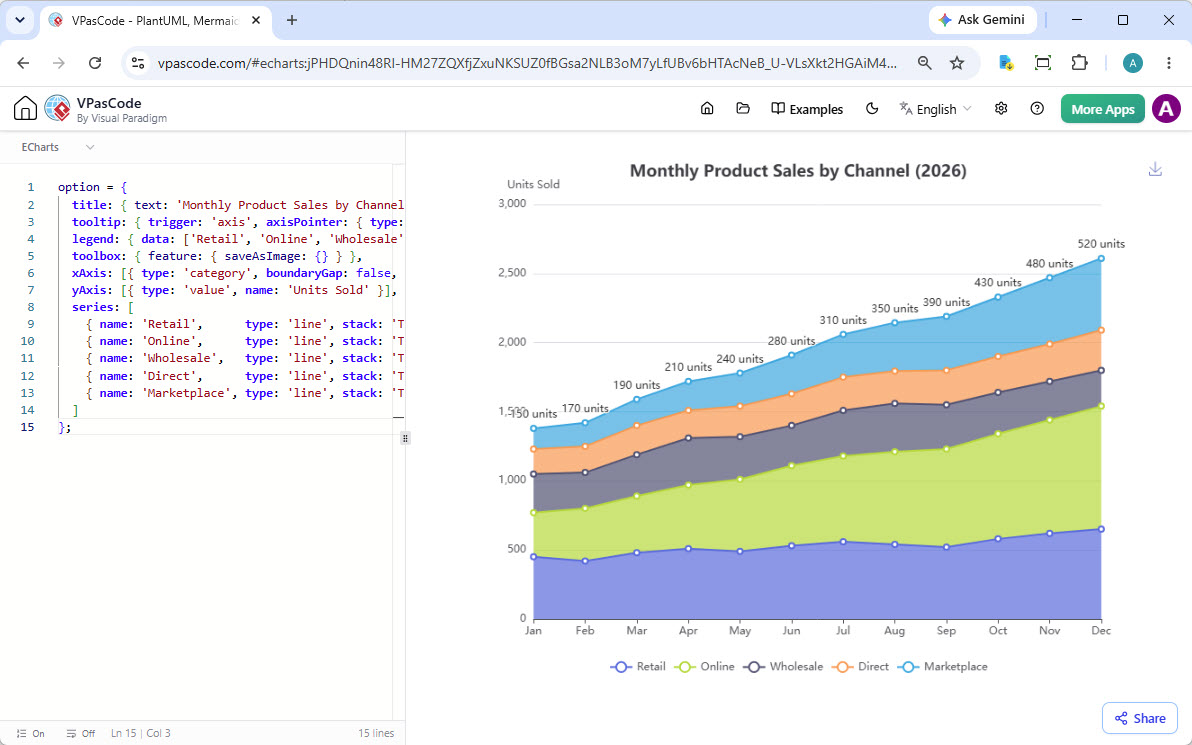Open the VPasCode home icon in header

[25, 109]
